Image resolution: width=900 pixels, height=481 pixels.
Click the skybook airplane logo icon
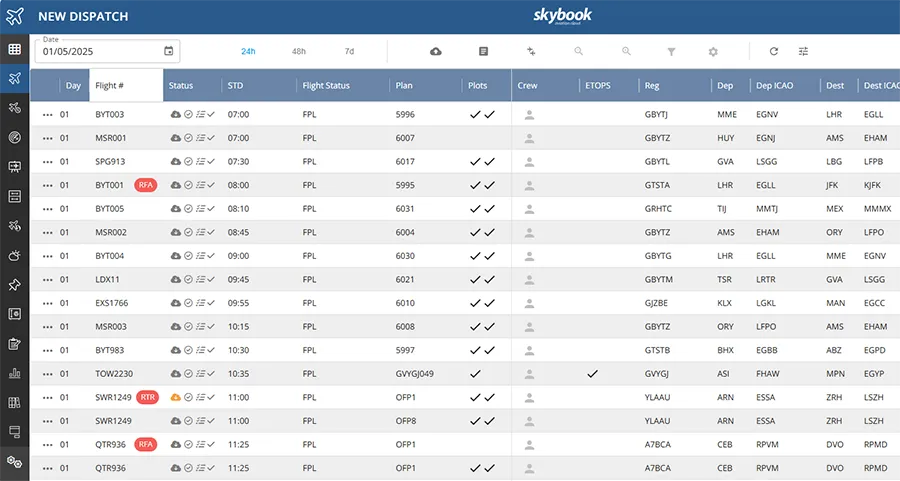click(x=15, y=16)
